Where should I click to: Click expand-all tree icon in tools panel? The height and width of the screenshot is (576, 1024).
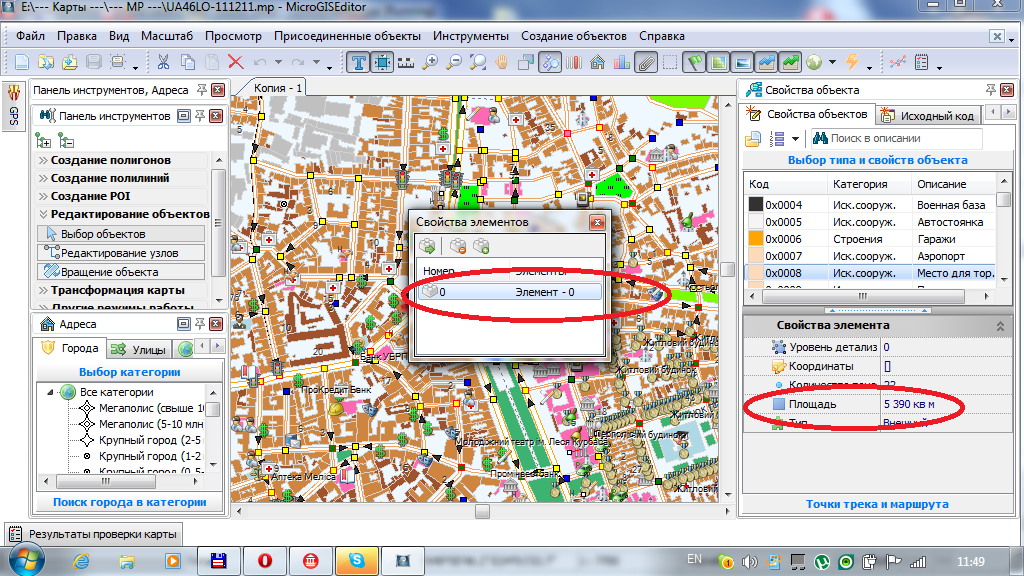click(x=43, y=141)
